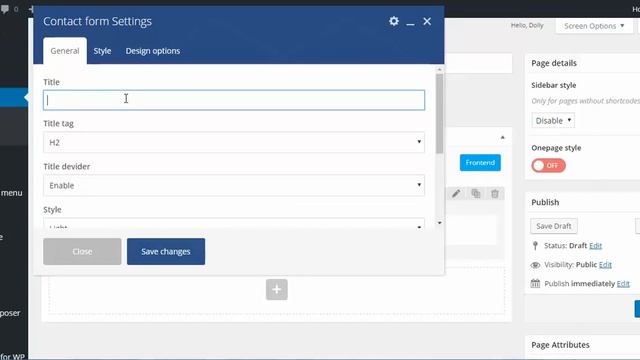Toggle the Onepage style switch
Viewport: 640px width, 360px height.
(x=548, y=165)
